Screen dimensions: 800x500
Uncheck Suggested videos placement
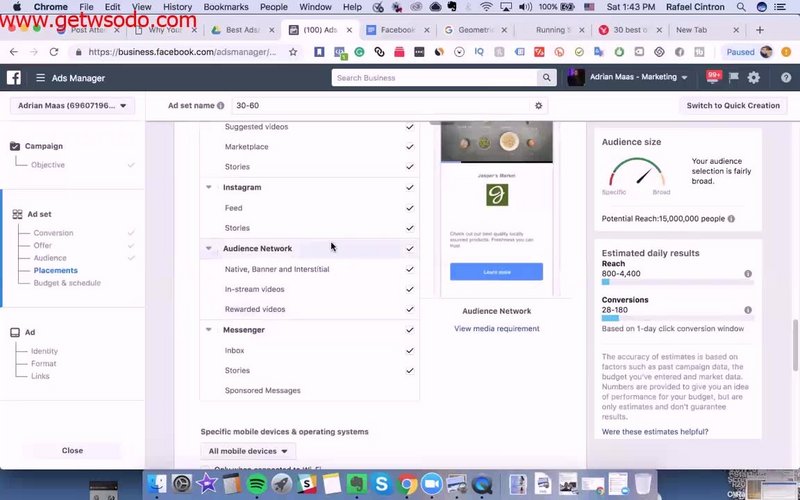pyautogui.click(x=410, y=127)
